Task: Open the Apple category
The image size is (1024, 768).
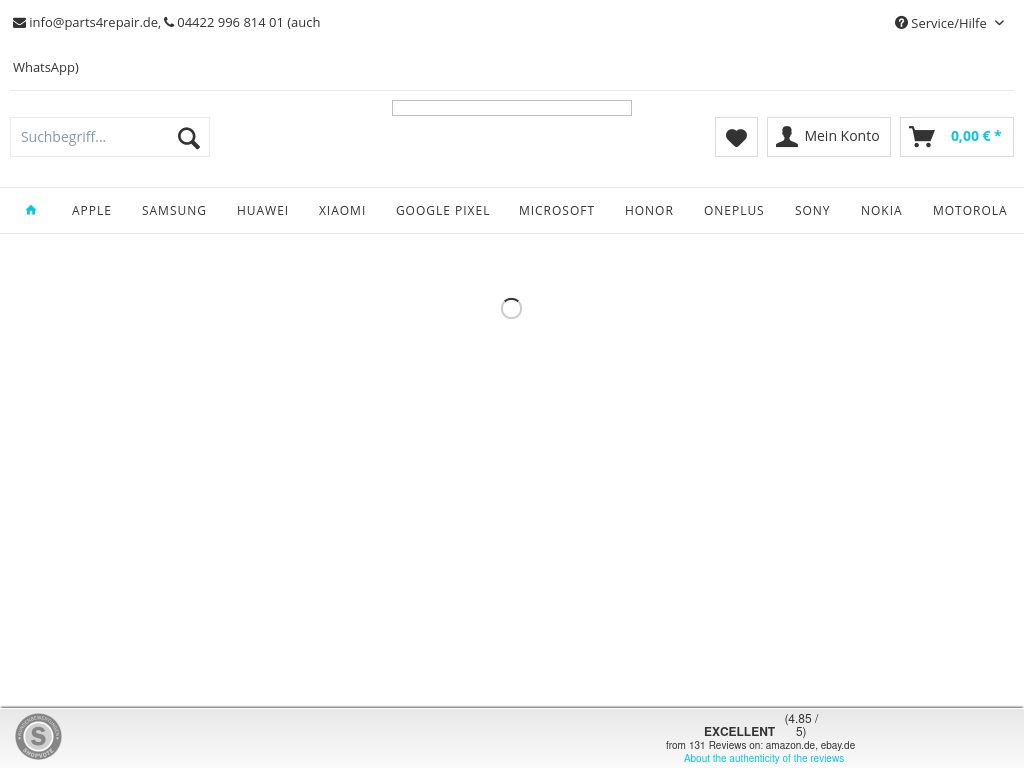Action: [x=92, y=211]
